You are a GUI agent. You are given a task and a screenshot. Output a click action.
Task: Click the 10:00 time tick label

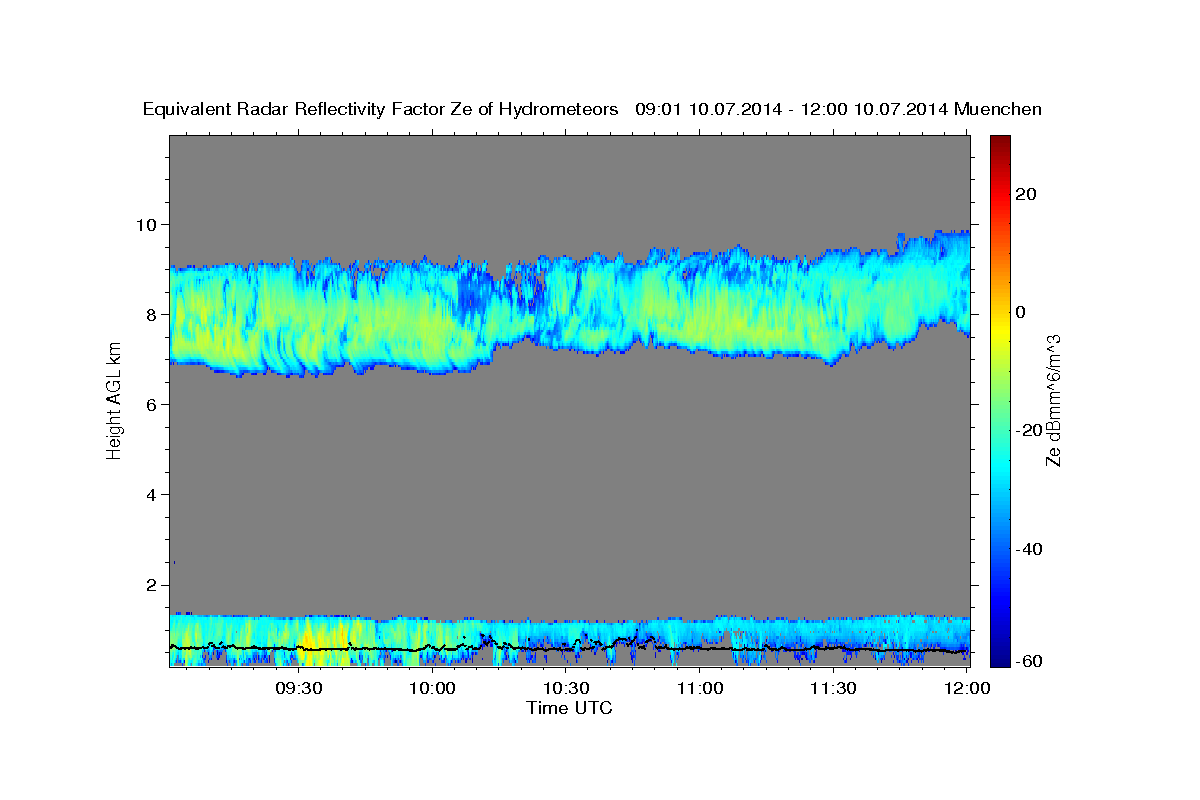(432, 688)
